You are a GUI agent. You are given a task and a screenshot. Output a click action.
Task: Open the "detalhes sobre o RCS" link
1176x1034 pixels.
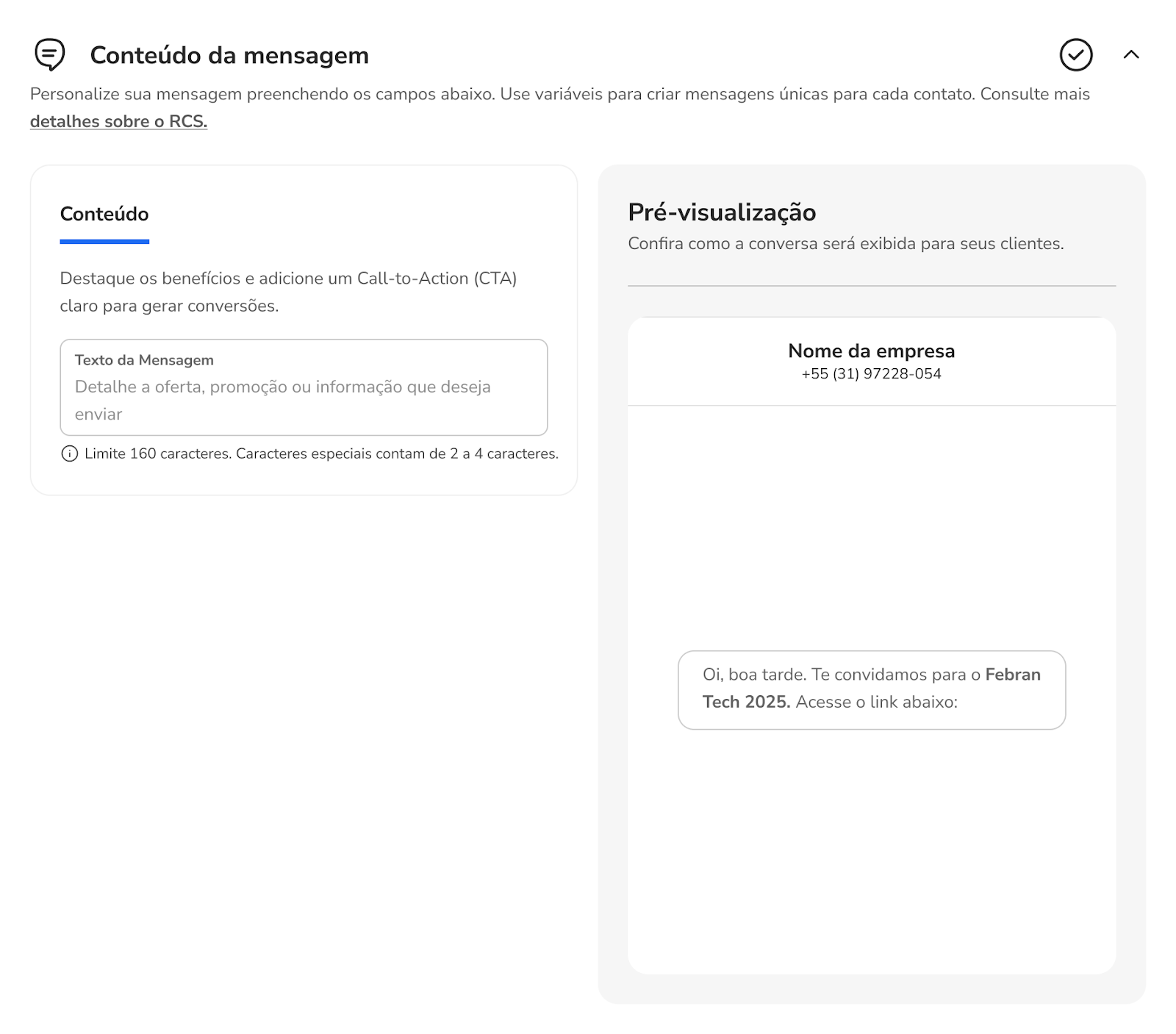click(118, 122)
